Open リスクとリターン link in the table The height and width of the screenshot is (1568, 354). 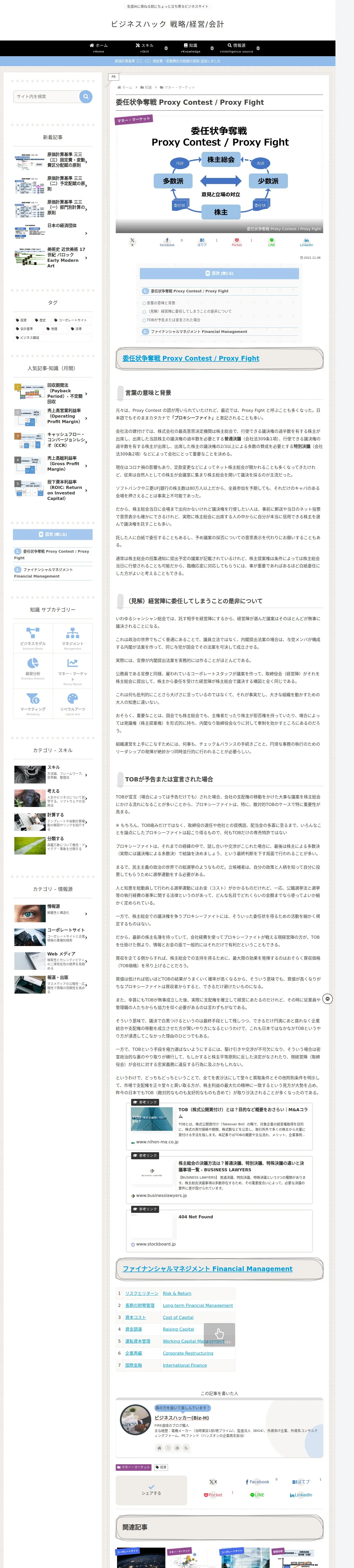click(142, 1294)
